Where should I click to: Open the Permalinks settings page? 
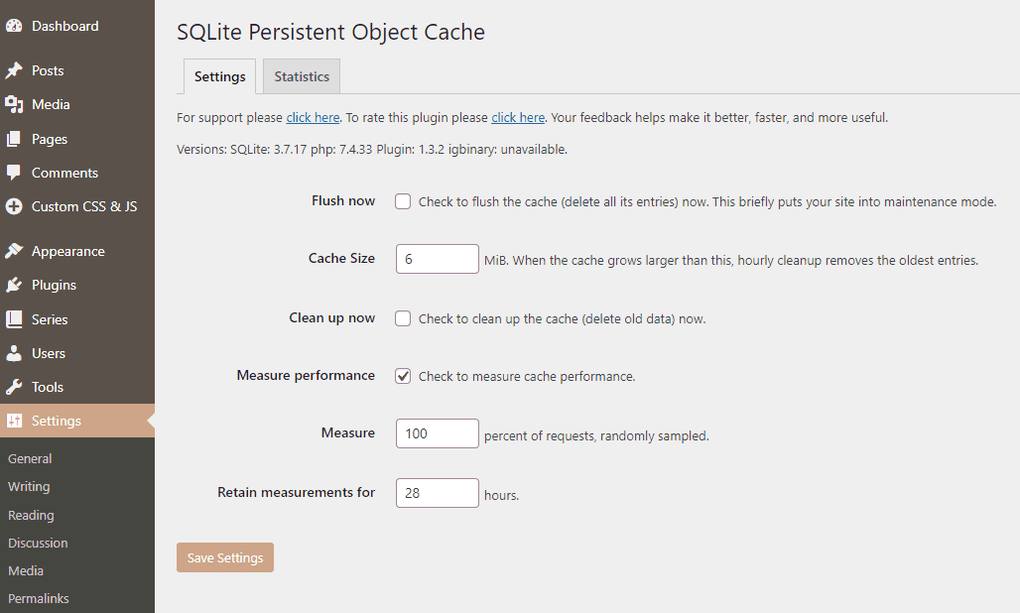coord(38,598)
